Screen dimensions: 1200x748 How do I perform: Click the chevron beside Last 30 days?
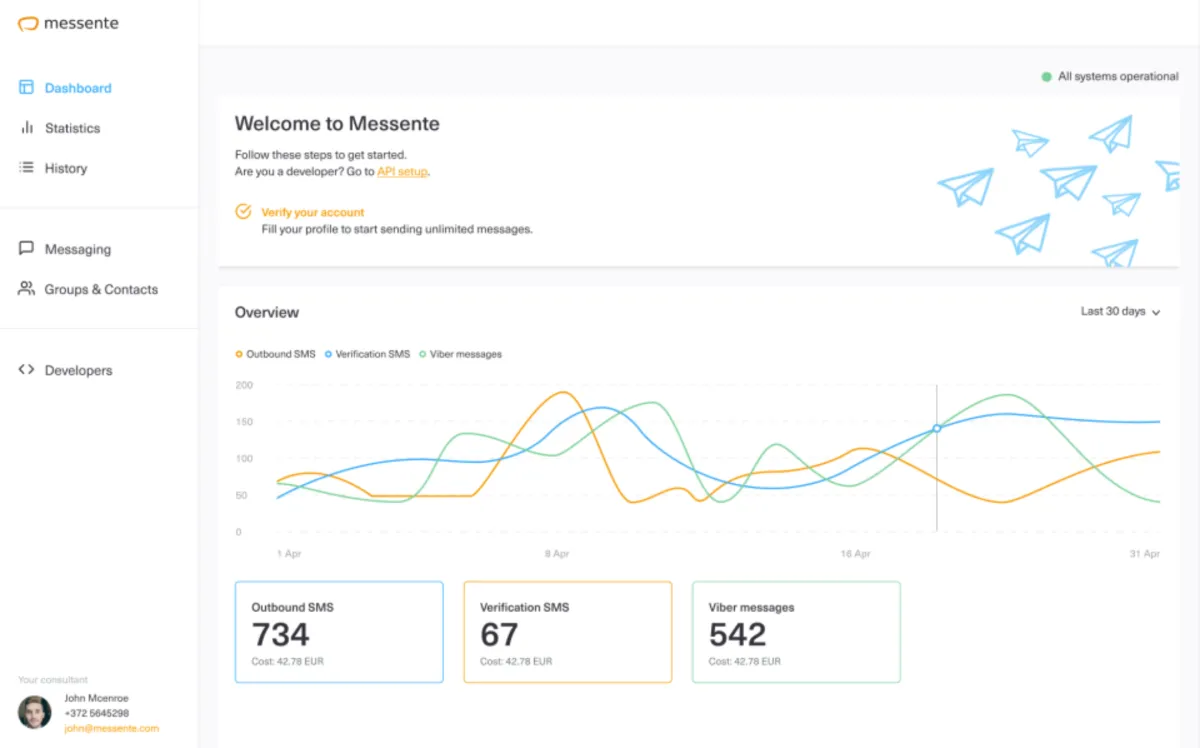(x=1156, y=312)
